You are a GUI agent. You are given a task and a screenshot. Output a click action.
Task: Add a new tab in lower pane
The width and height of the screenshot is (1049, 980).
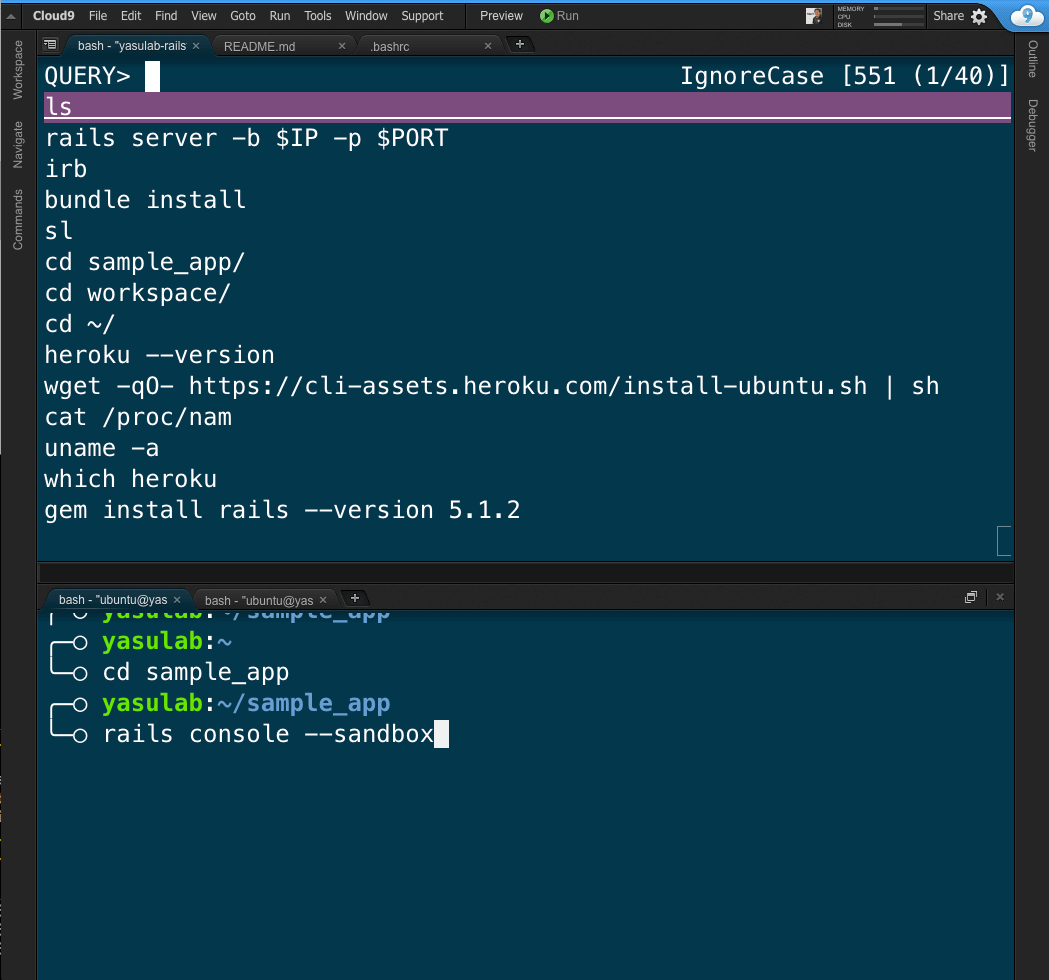355,598
